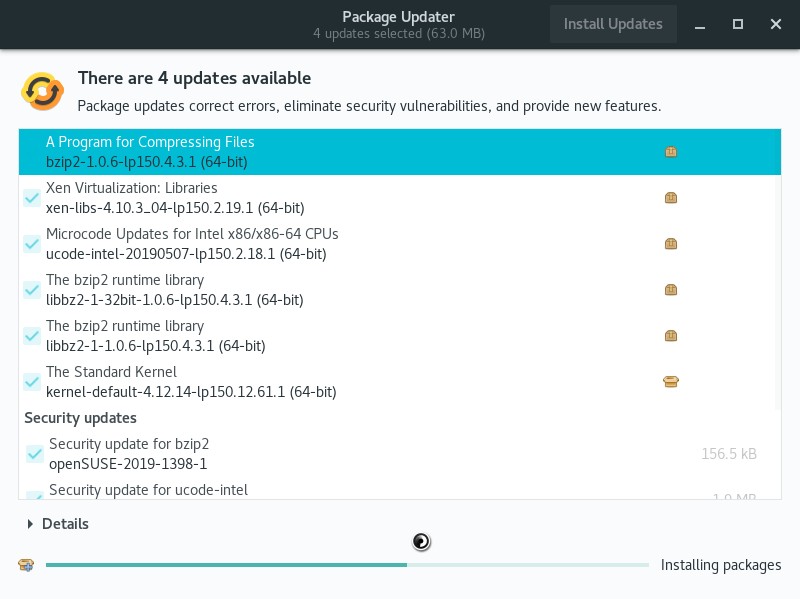Close the Package Updater window
Viewport: 800px width, 599px height.
776,24
